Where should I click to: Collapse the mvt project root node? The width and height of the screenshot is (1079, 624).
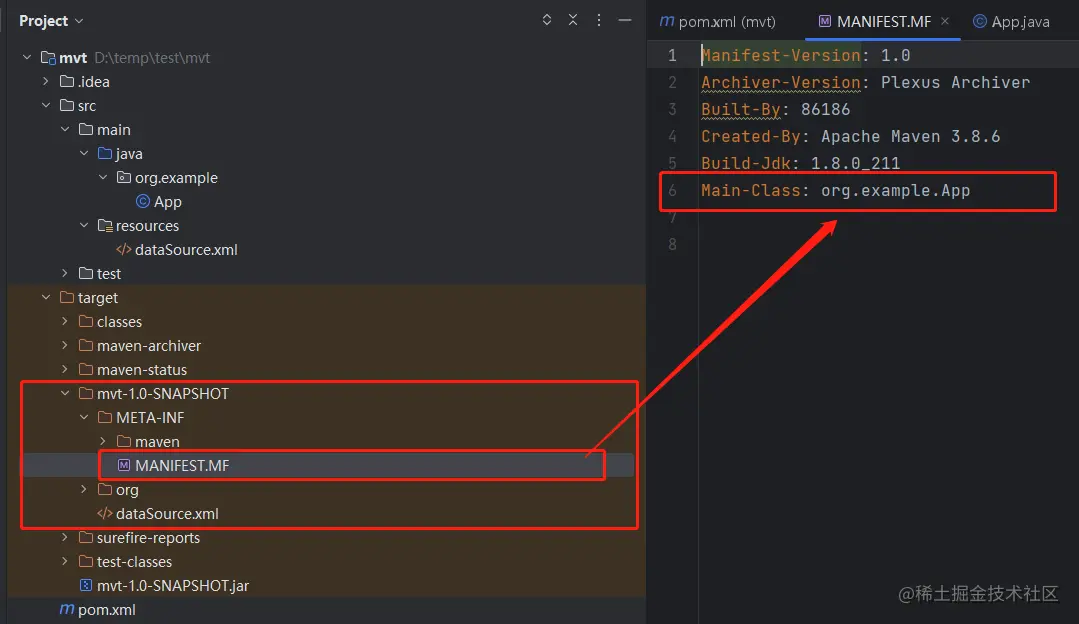click(x=27, y=57)
